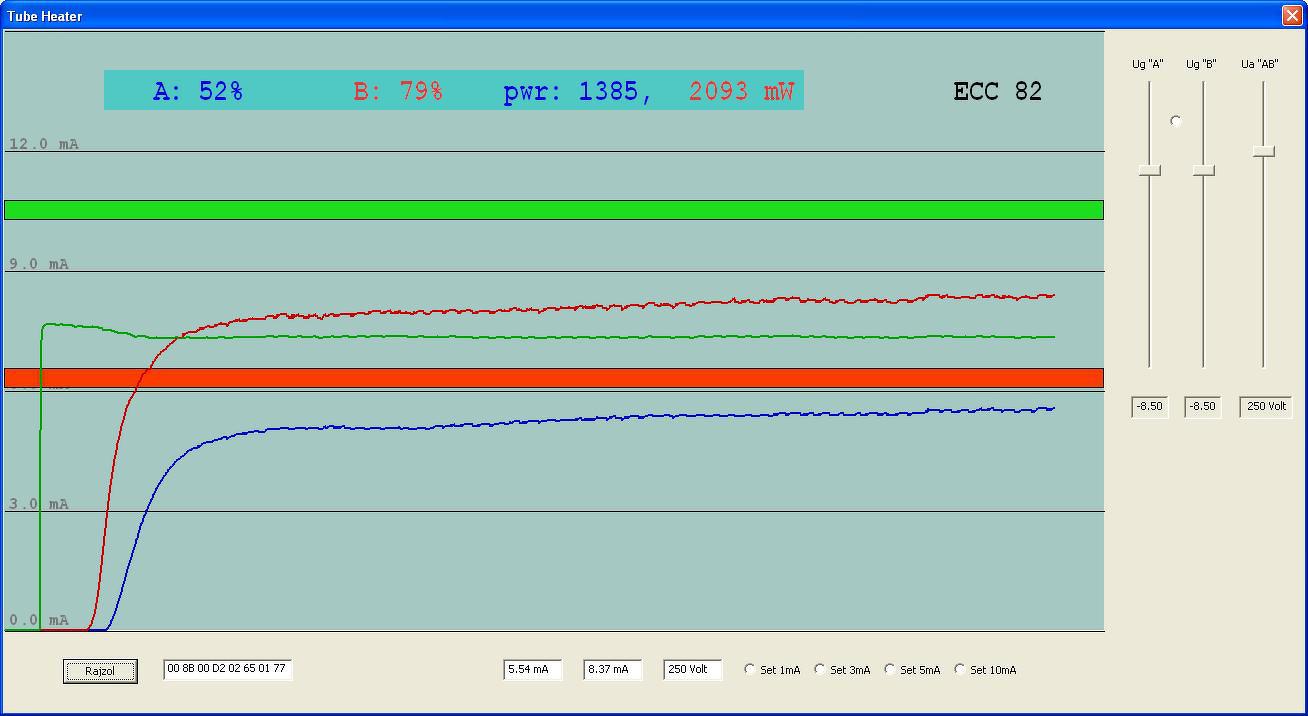Click the 5.54 mA current field
This screenshot has width=1308, height=716.
click(533, 669)
